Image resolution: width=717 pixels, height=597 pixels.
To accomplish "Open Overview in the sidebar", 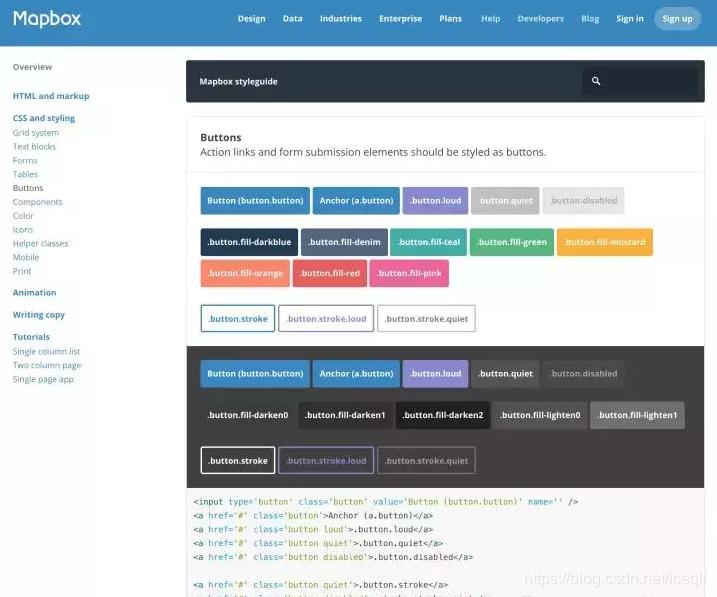I will [x=32, y=67].
